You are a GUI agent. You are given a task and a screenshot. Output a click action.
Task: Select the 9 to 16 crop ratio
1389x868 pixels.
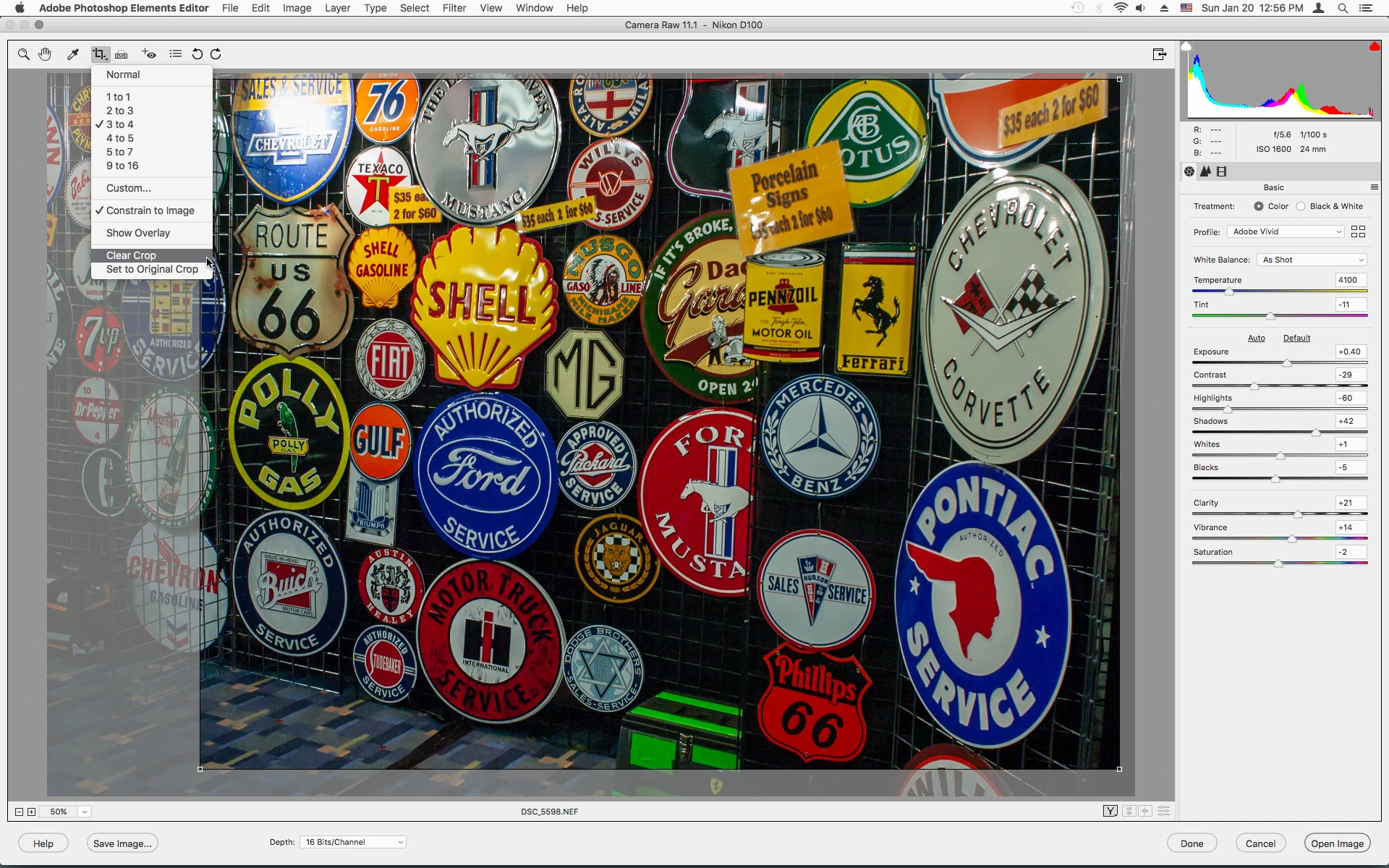pos(122,166)
